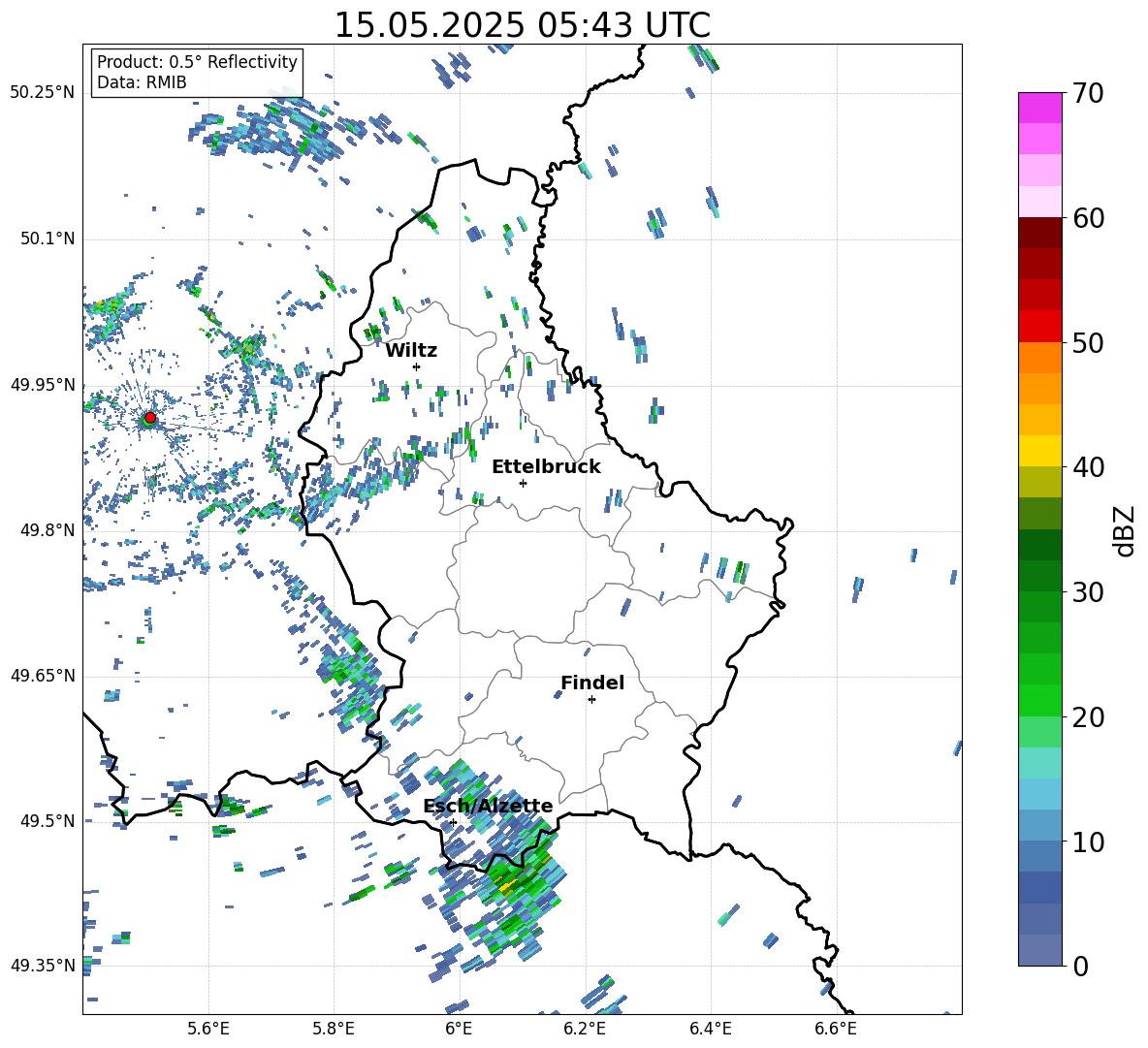Click the 70 colorbar tick label
The height and width of the screenshot is (1048, 1148).
pos(1088,94)
